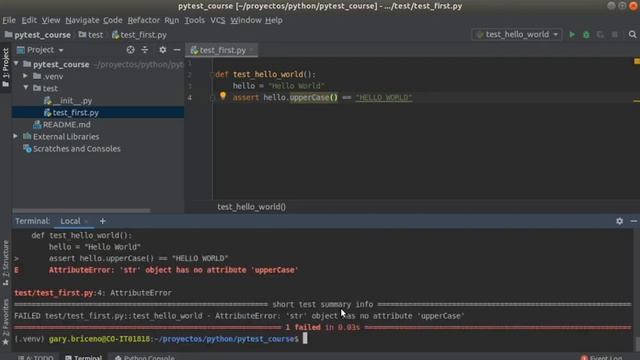Open the Window menu
The width and height of the screenshot is (640, 360).
[x=246, y=20]
